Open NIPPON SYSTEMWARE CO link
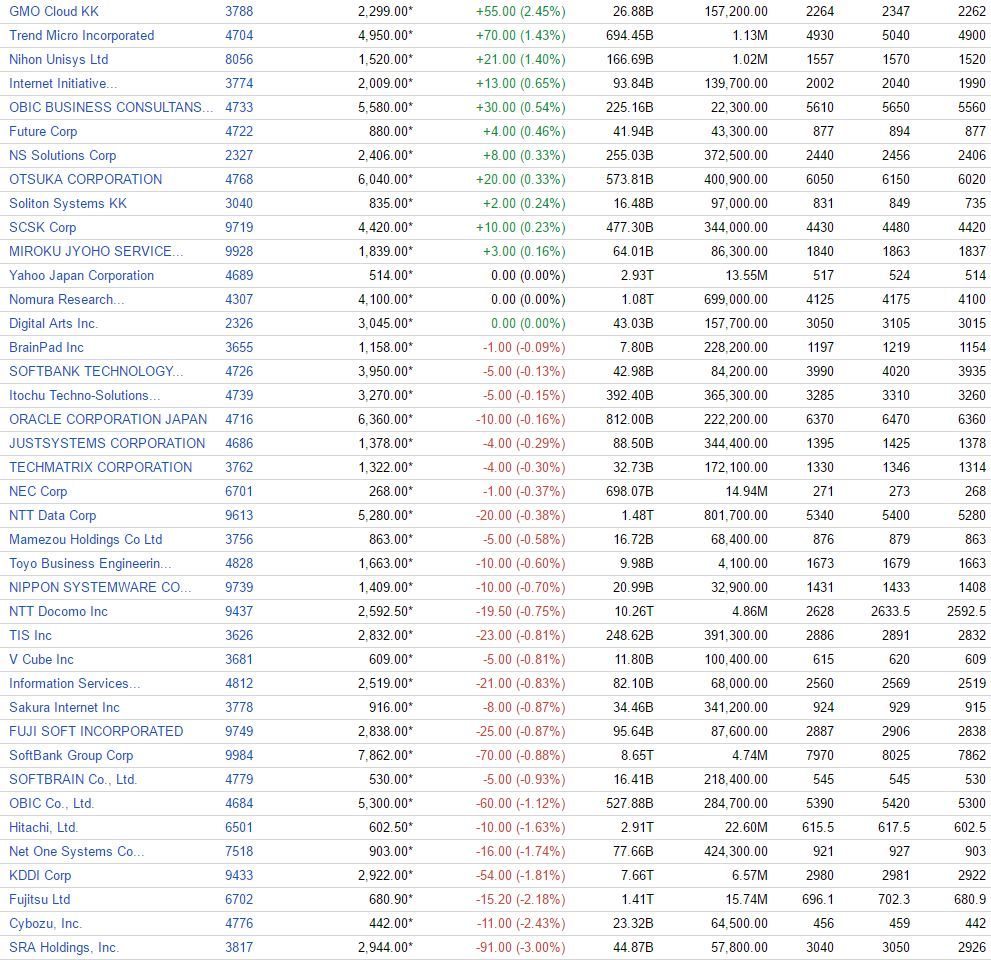Viewport: 991px width, 960px height. [x=100, y=588]
